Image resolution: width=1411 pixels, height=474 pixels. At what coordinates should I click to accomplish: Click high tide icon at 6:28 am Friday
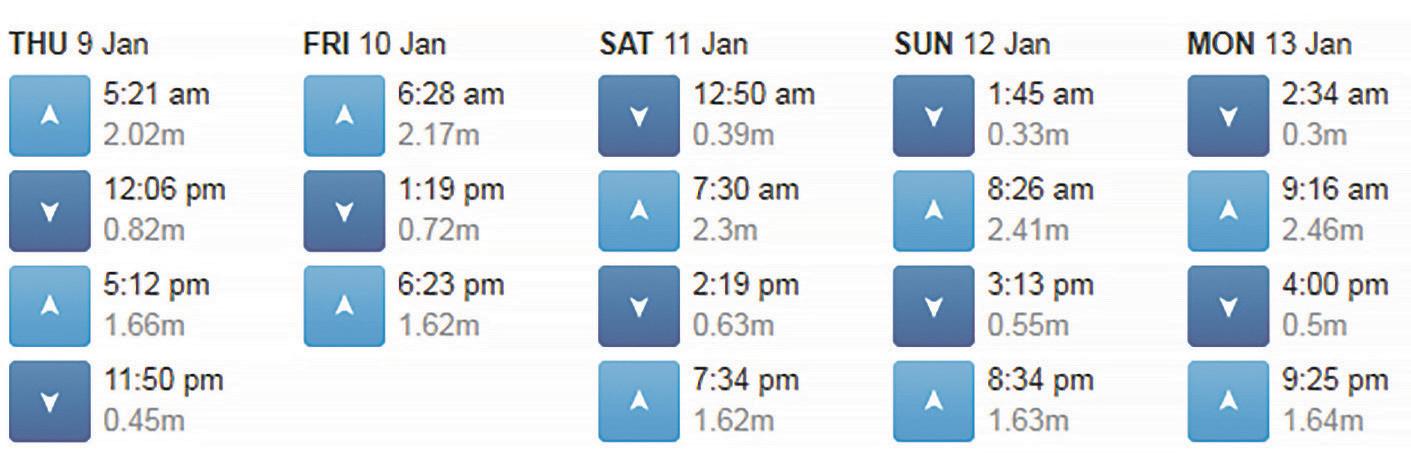(x=344, y=115)
